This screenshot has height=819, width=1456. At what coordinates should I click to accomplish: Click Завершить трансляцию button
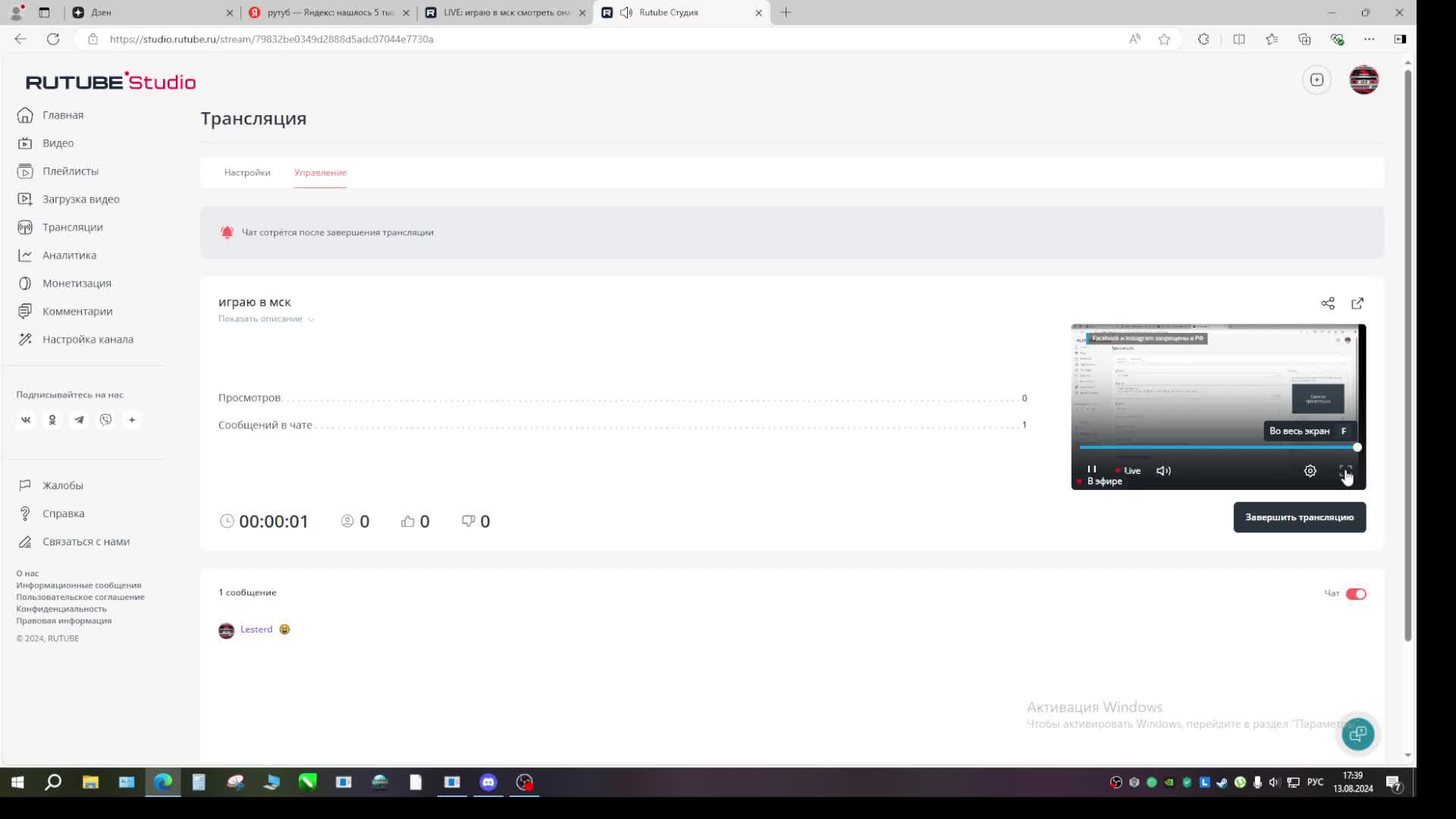pos(1299,517)
